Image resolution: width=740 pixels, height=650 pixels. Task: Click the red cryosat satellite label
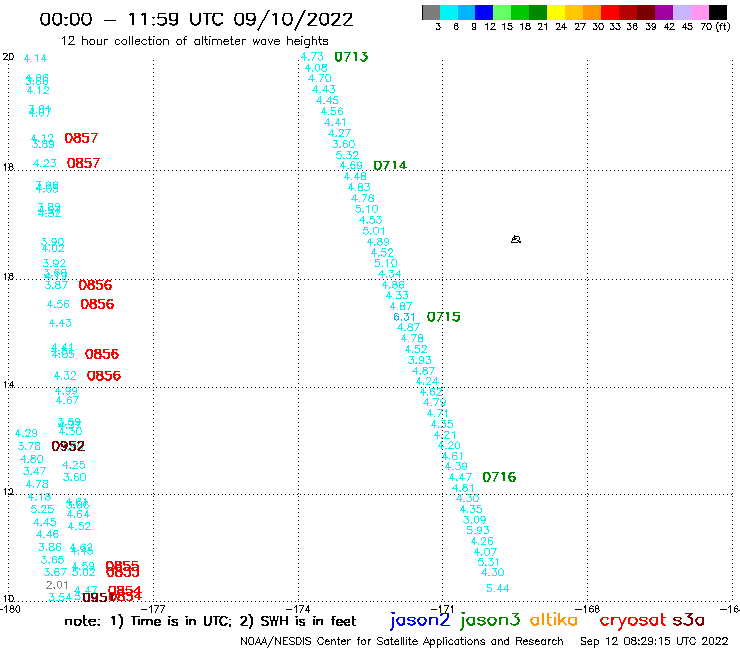(632, 620)
